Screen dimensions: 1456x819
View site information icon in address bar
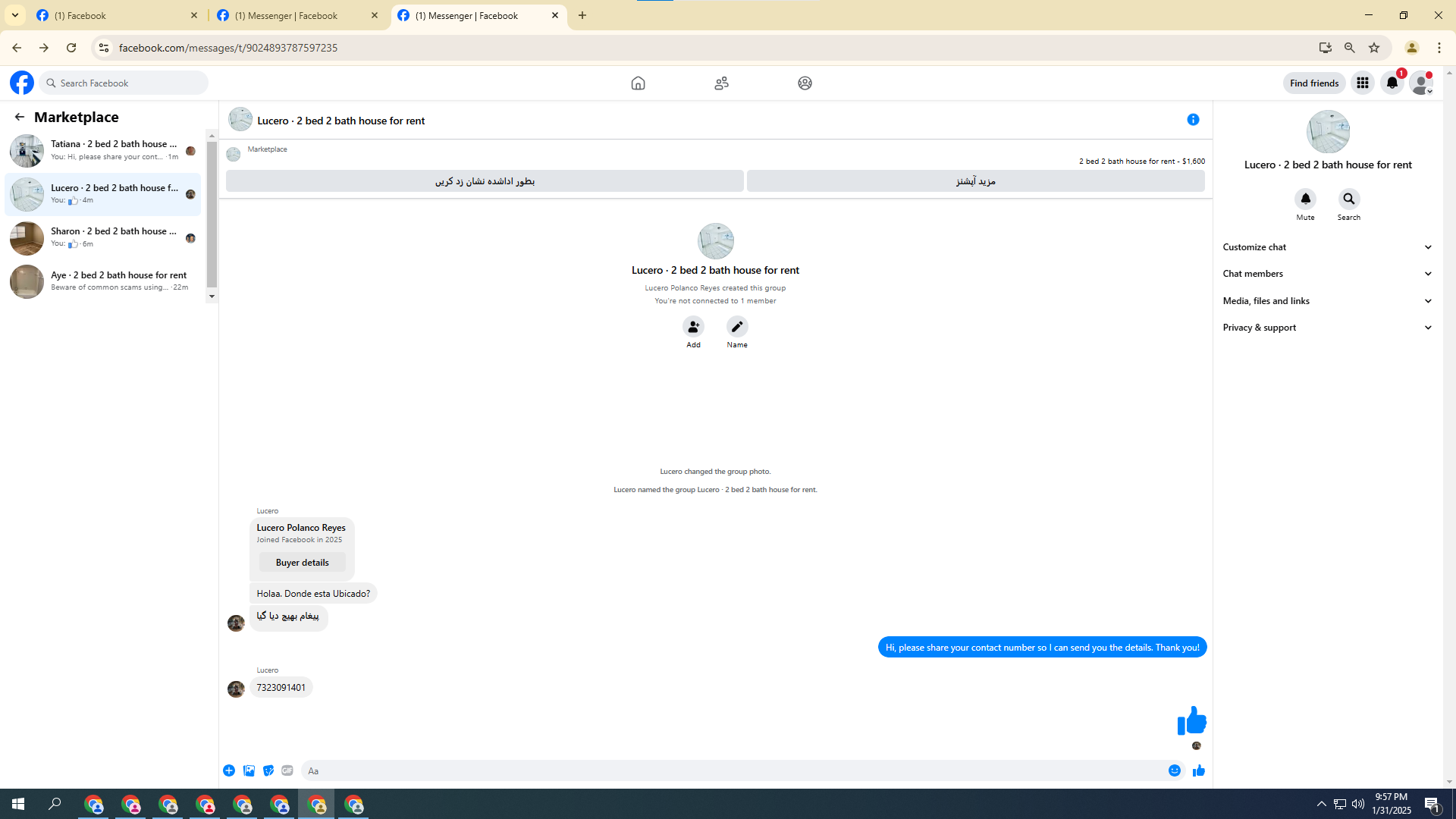[104, 48]
